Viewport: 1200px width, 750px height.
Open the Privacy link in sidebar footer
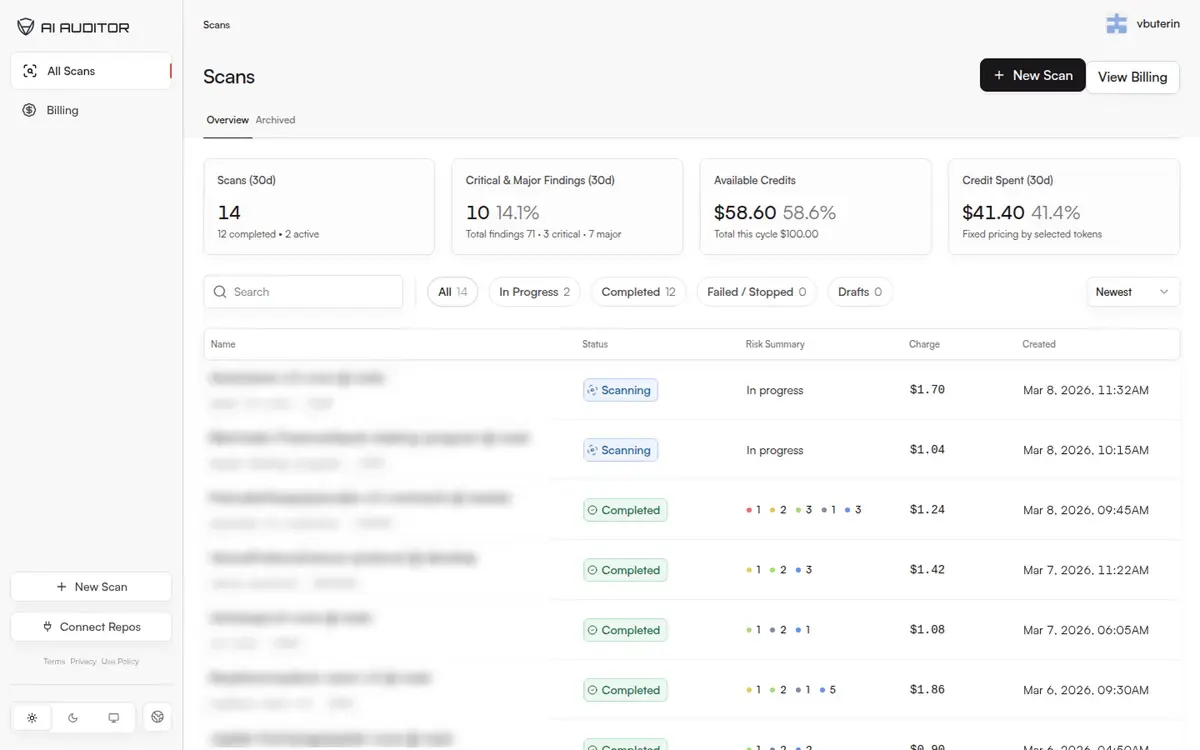point(83,661)
